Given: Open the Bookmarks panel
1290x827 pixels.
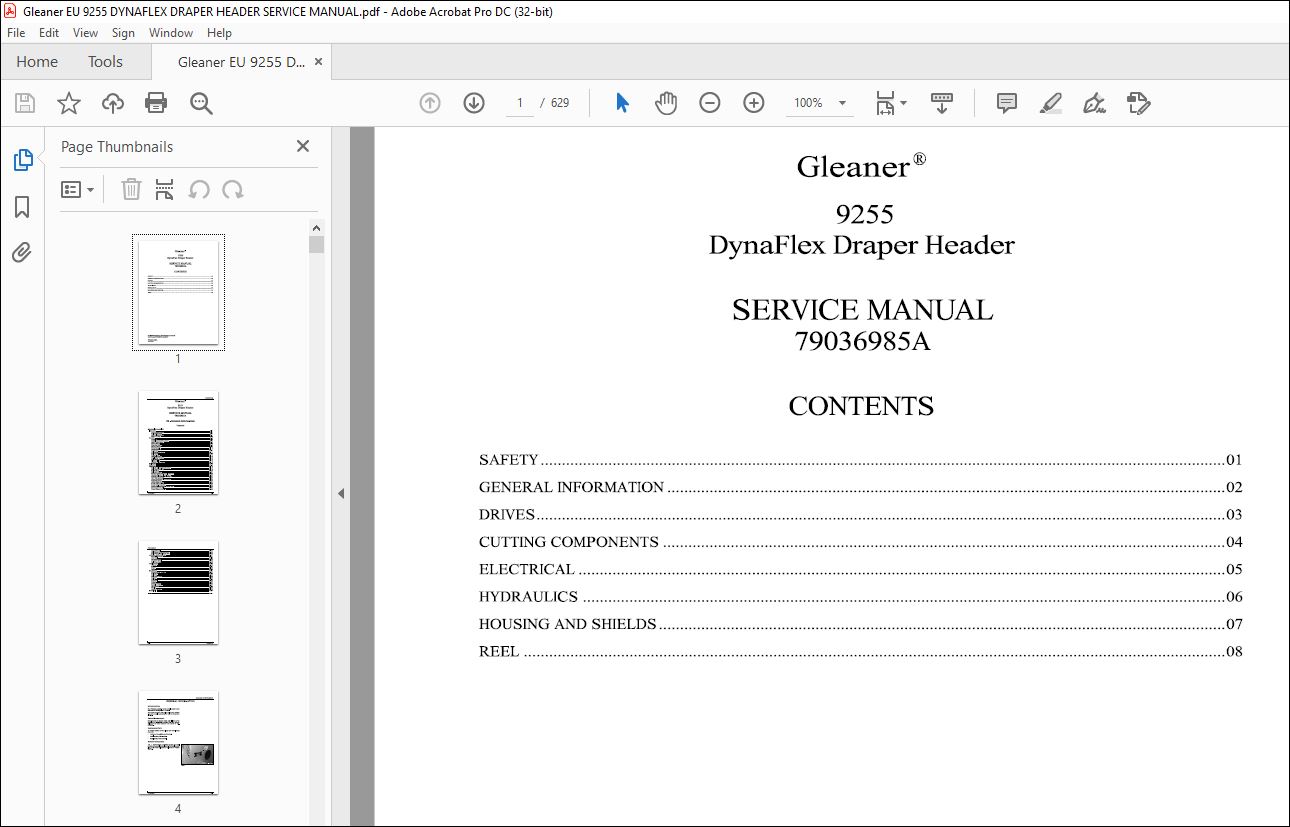Looking at the screenshot, I should pyautogui.click(x=22, y=207).
